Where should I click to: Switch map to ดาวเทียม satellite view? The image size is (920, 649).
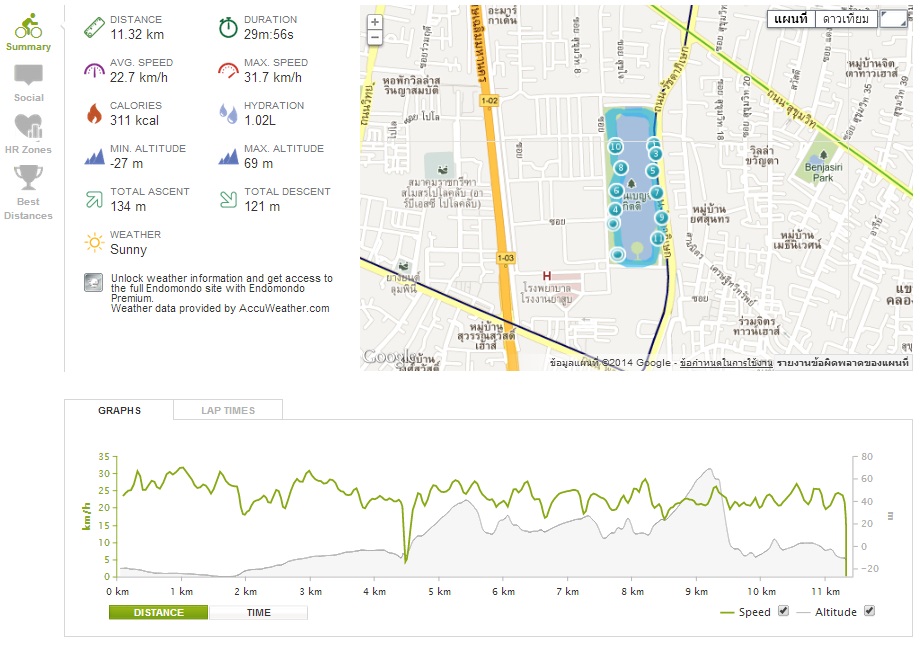point(846,19)
